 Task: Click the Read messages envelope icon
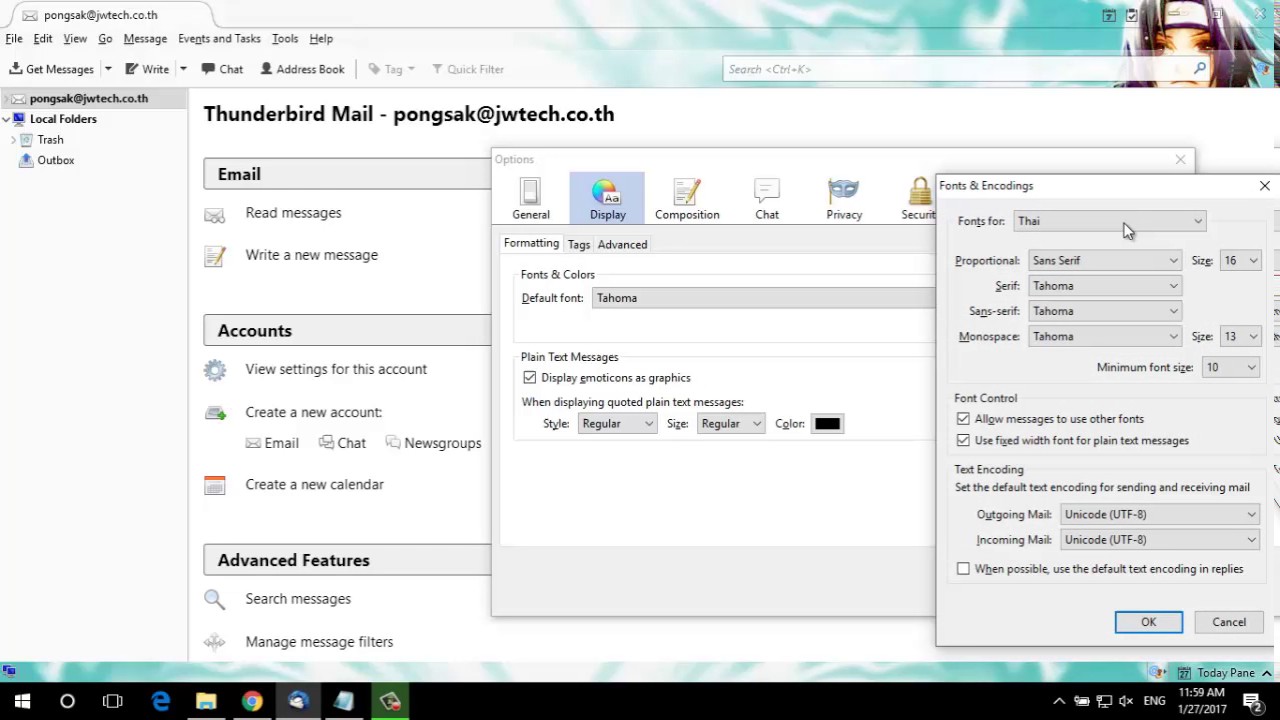[x=214, y=214]
